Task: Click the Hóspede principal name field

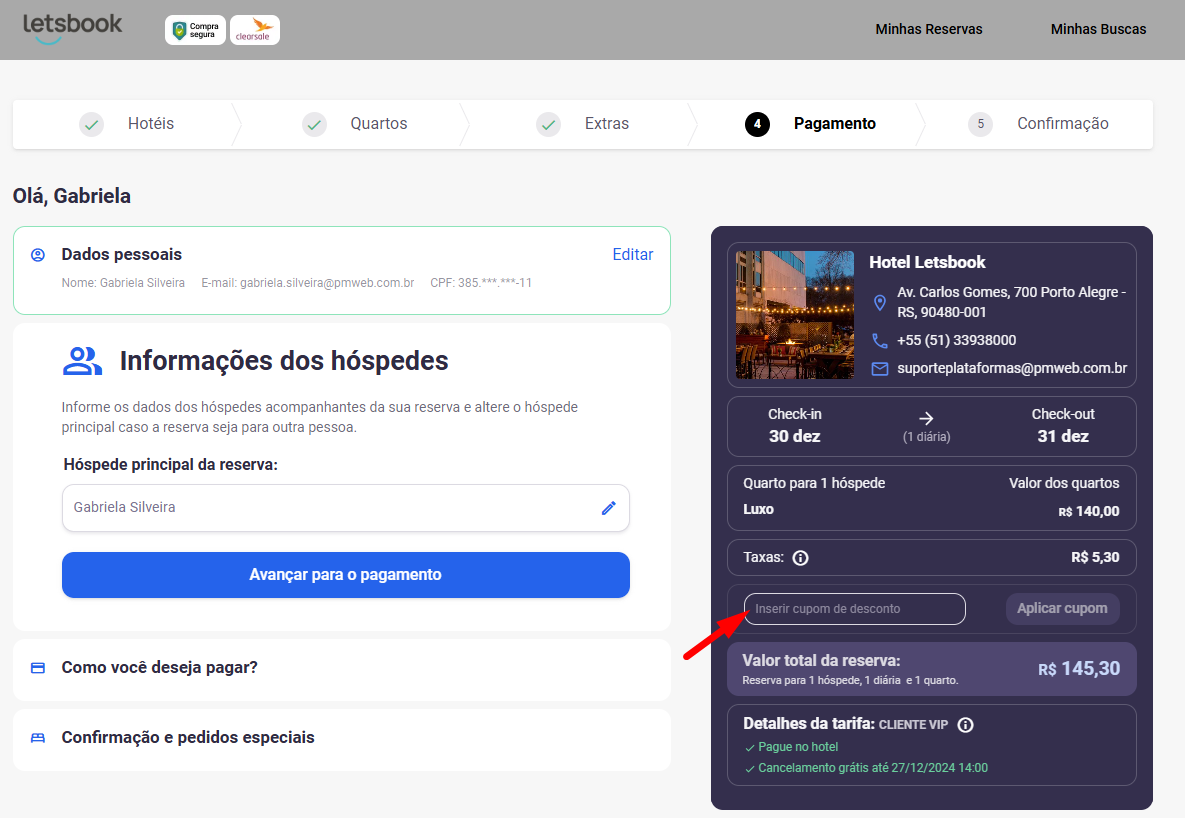Action: (x=345, y=508)
